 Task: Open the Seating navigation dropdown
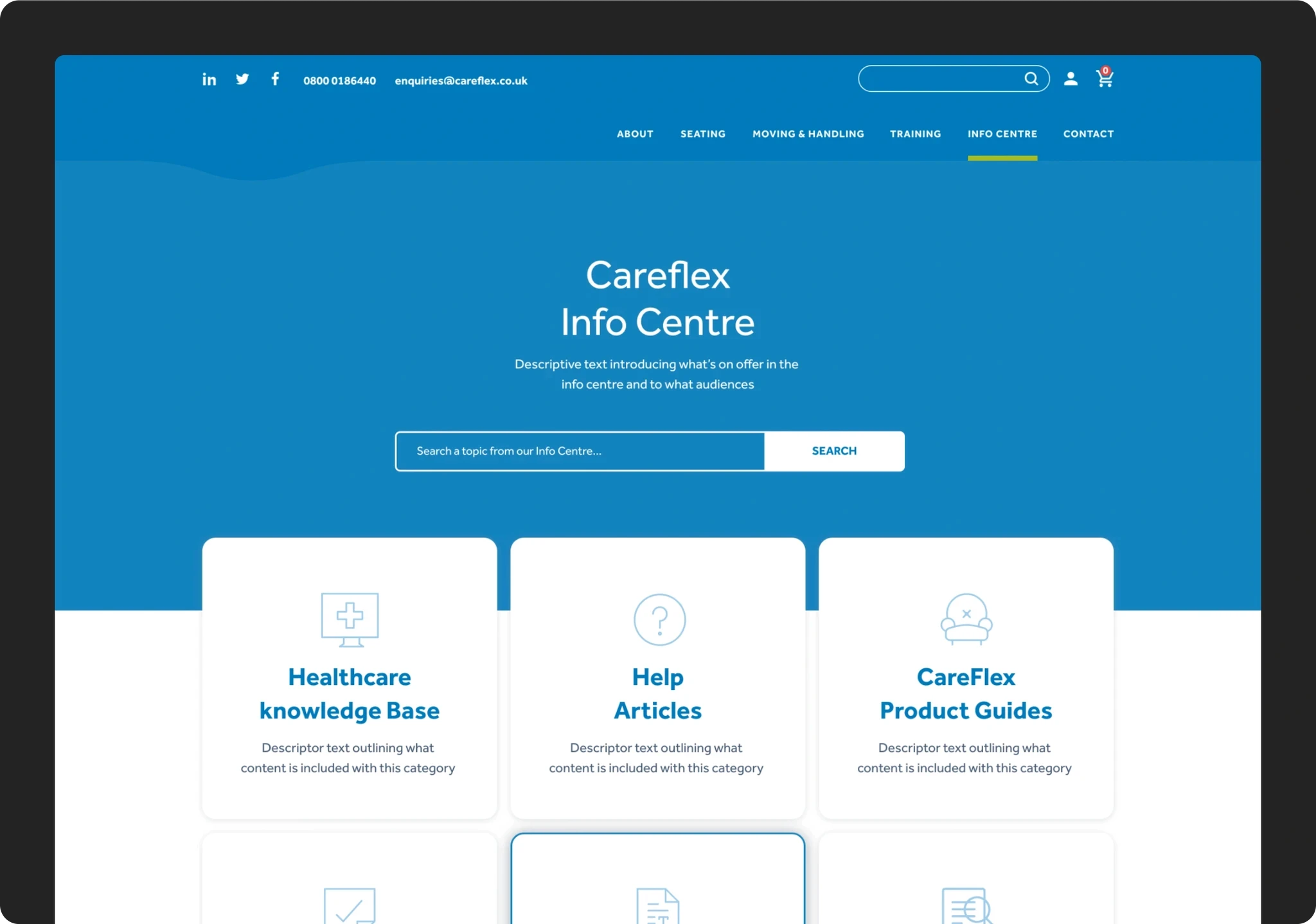click(702, 133)
